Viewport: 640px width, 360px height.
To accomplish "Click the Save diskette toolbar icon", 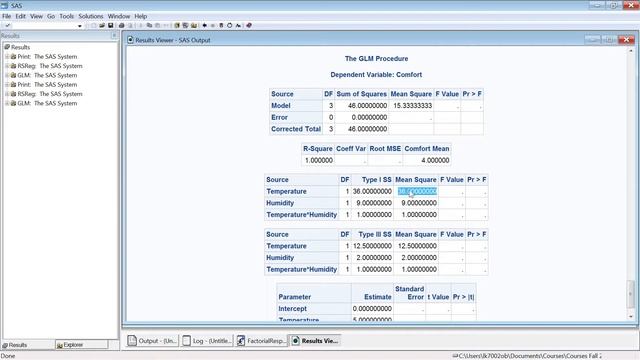I will [x=110, y=25].
